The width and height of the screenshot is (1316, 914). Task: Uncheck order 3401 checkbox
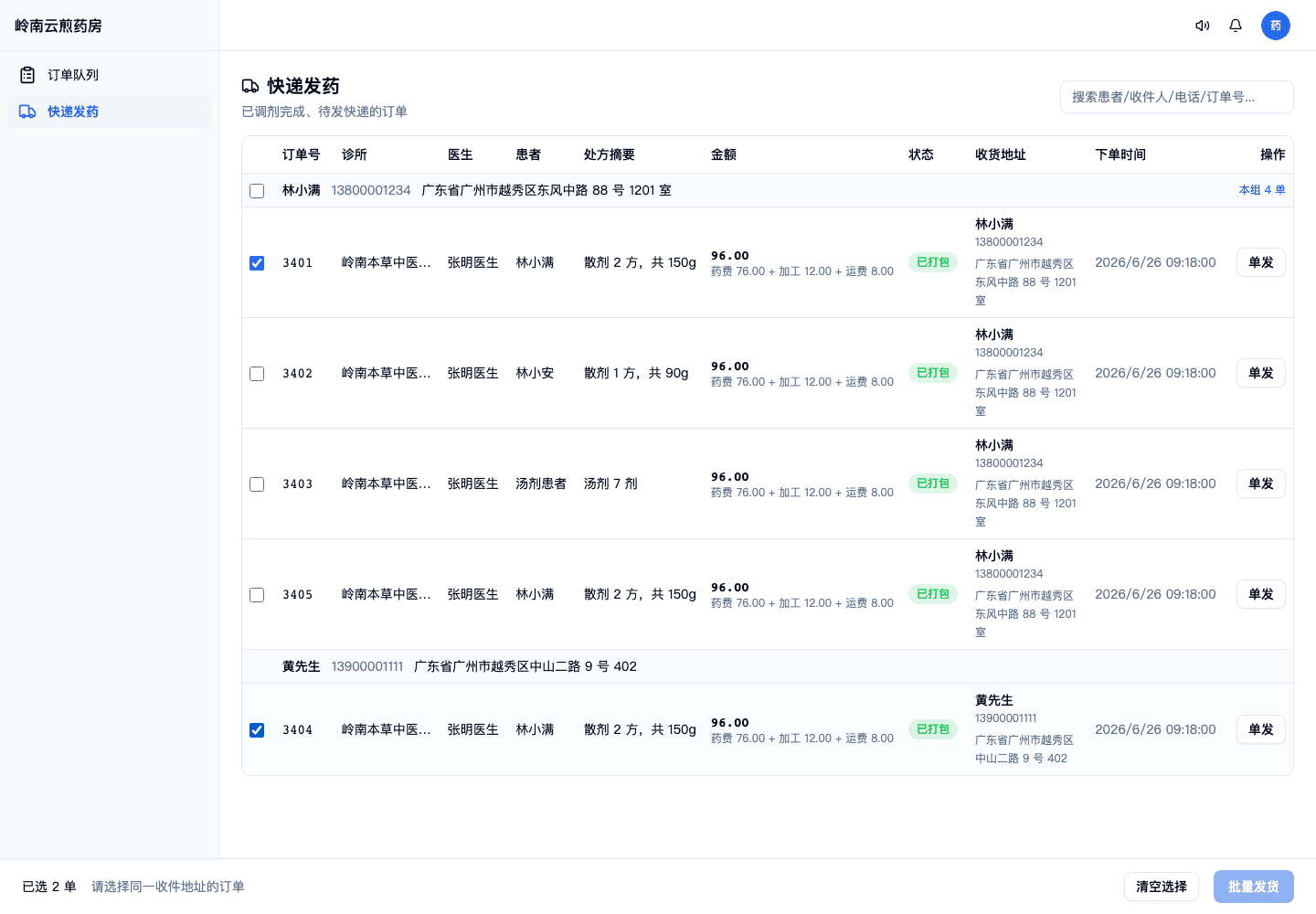tap(257, 263)
